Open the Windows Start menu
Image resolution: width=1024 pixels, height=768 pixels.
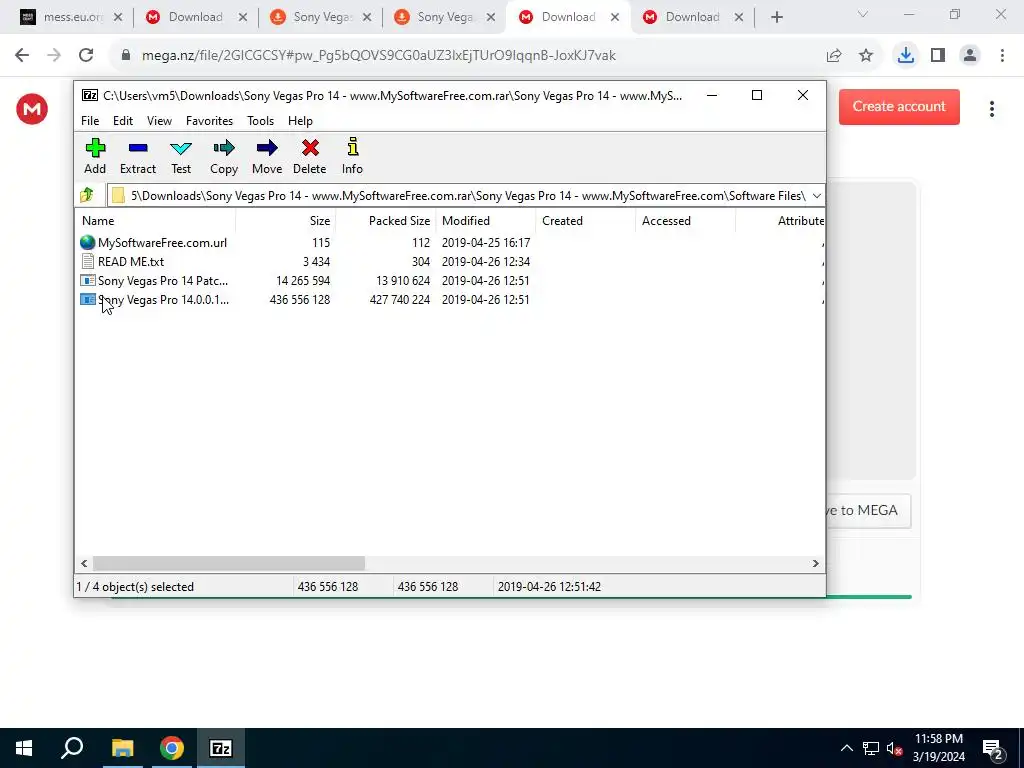pyautogui.click(x=24, y=748)
